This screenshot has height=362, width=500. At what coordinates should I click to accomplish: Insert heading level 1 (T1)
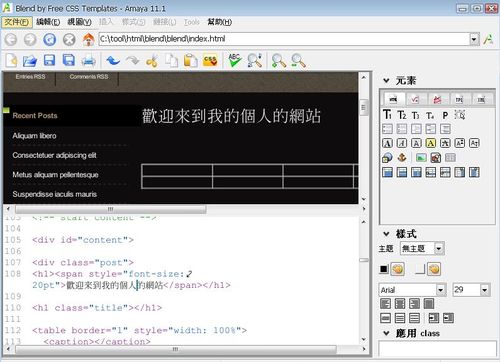point(387,115)
